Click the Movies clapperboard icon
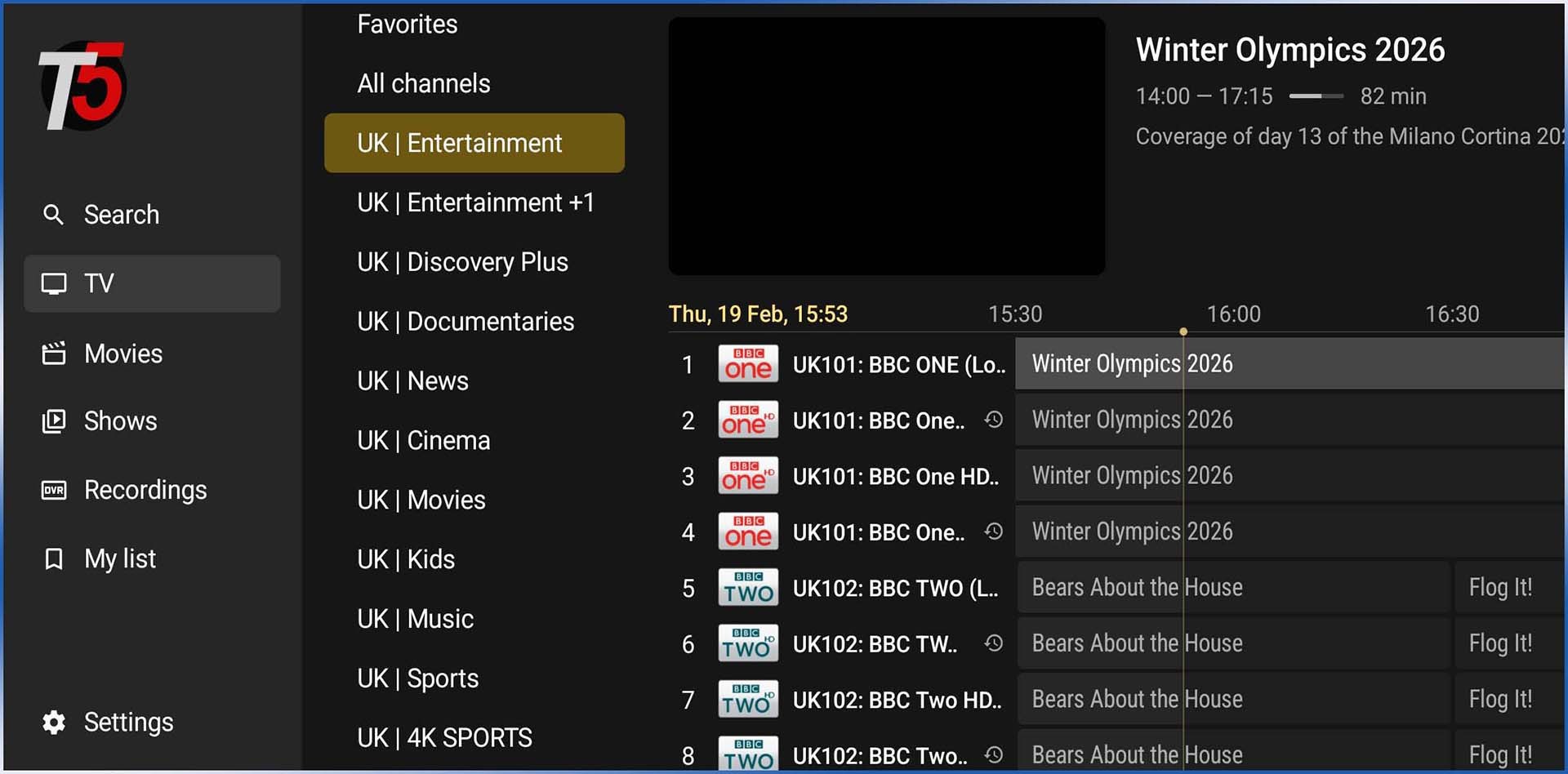Viewport: 1568px width, 774px height. pos(54,354)
